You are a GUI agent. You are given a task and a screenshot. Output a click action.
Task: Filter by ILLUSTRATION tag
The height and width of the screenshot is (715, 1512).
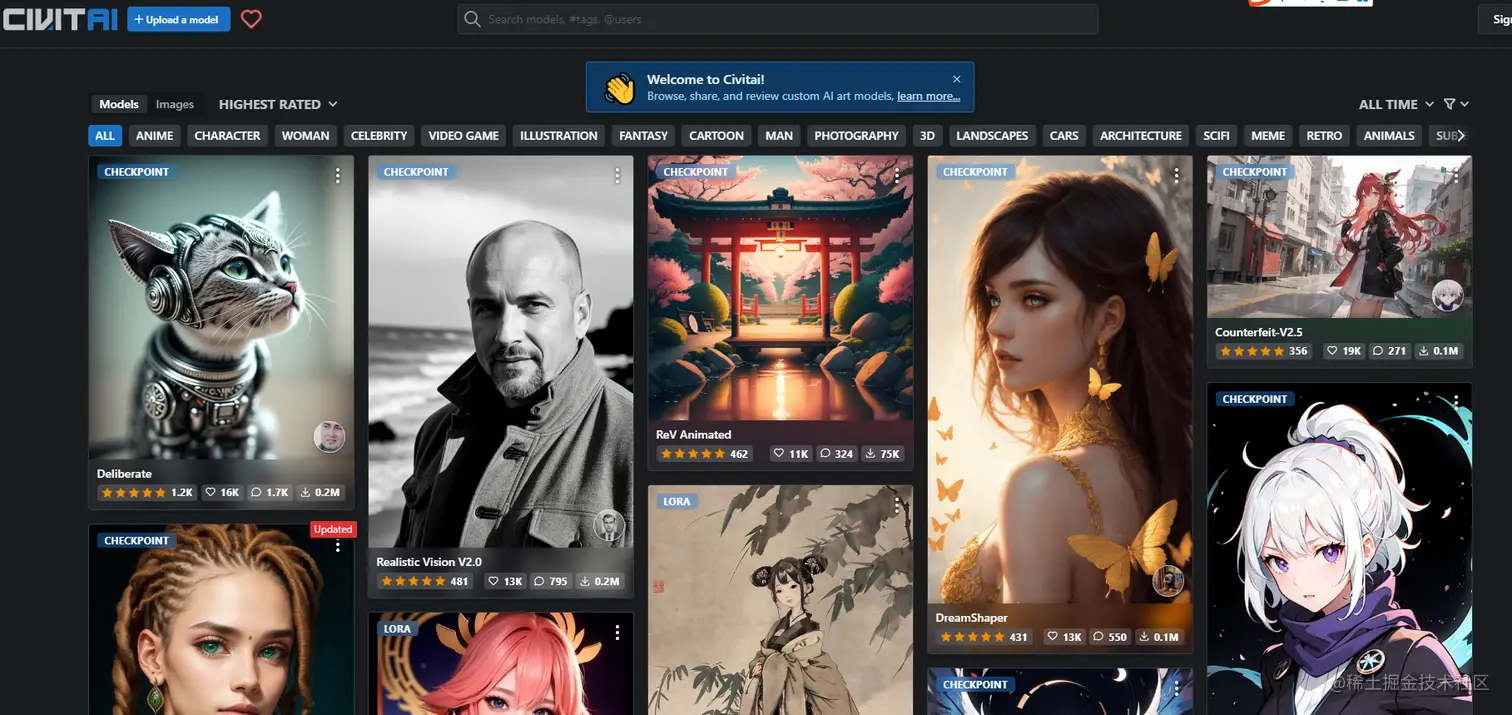tap(559, 136)
